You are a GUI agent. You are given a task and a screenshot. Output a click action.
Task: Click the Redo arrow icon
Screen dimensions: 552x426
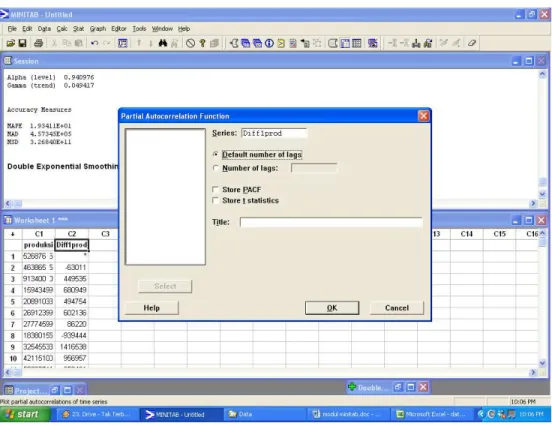click(107, 43)
